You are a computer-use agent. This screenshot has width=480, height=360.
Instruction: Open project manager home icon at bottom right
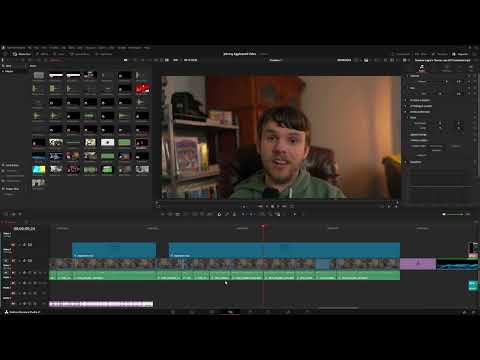pyautogui.click(x=464, y=312)
